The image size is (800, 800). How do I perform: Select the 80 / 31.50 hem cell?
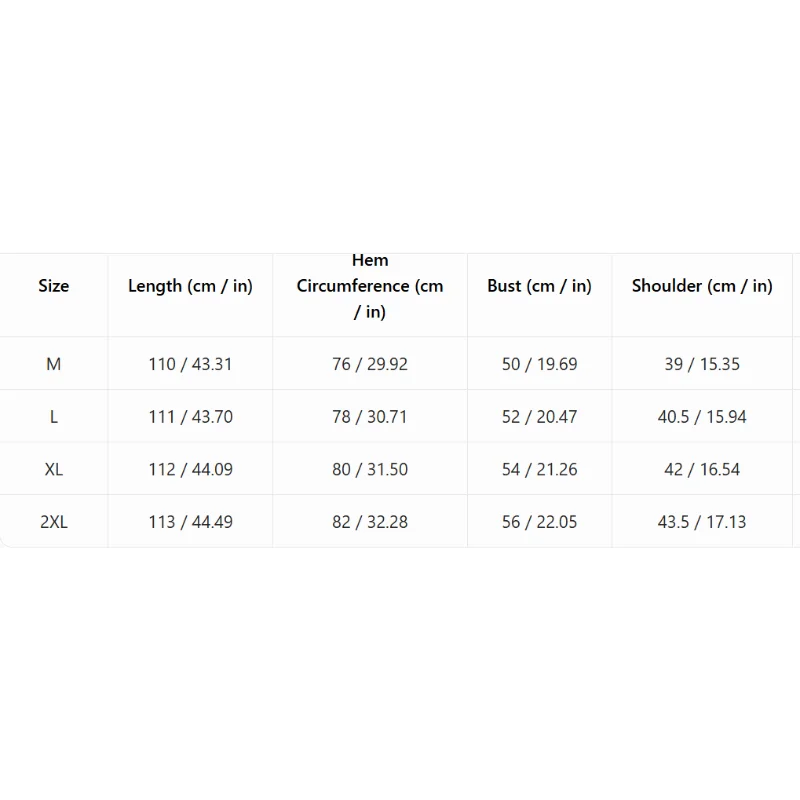(370, 469)
